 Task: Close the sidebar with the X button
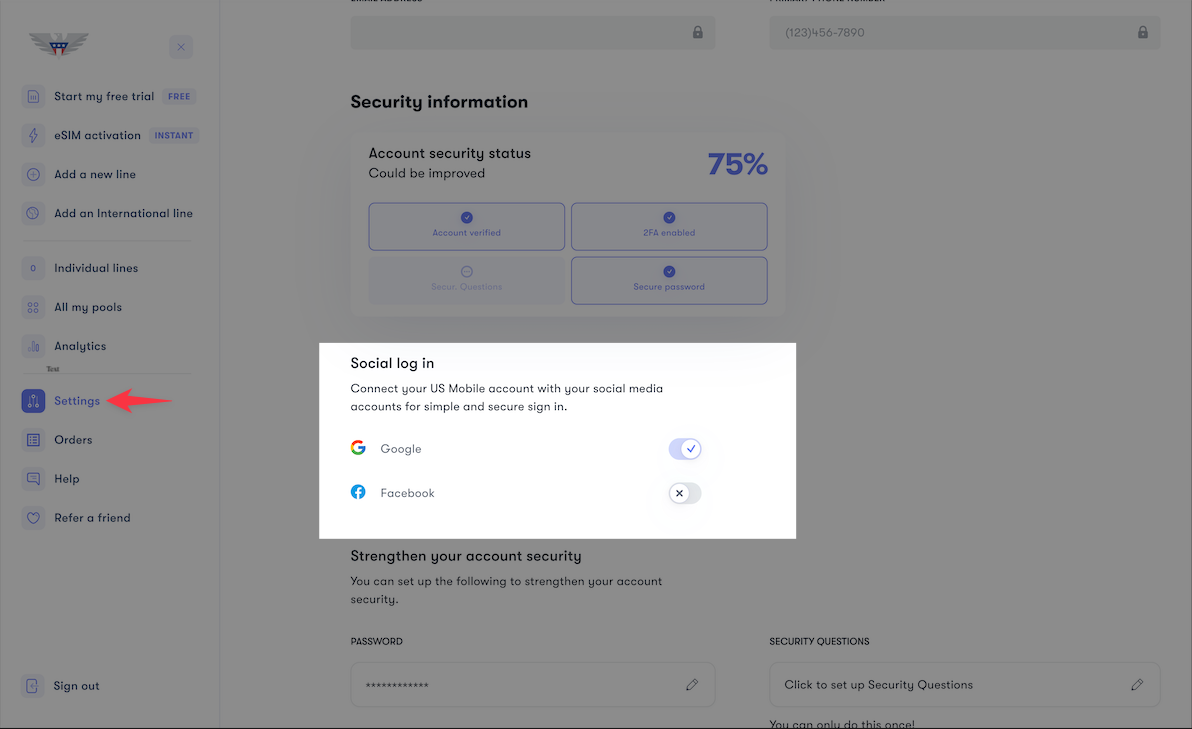click(x=180, y=46)
